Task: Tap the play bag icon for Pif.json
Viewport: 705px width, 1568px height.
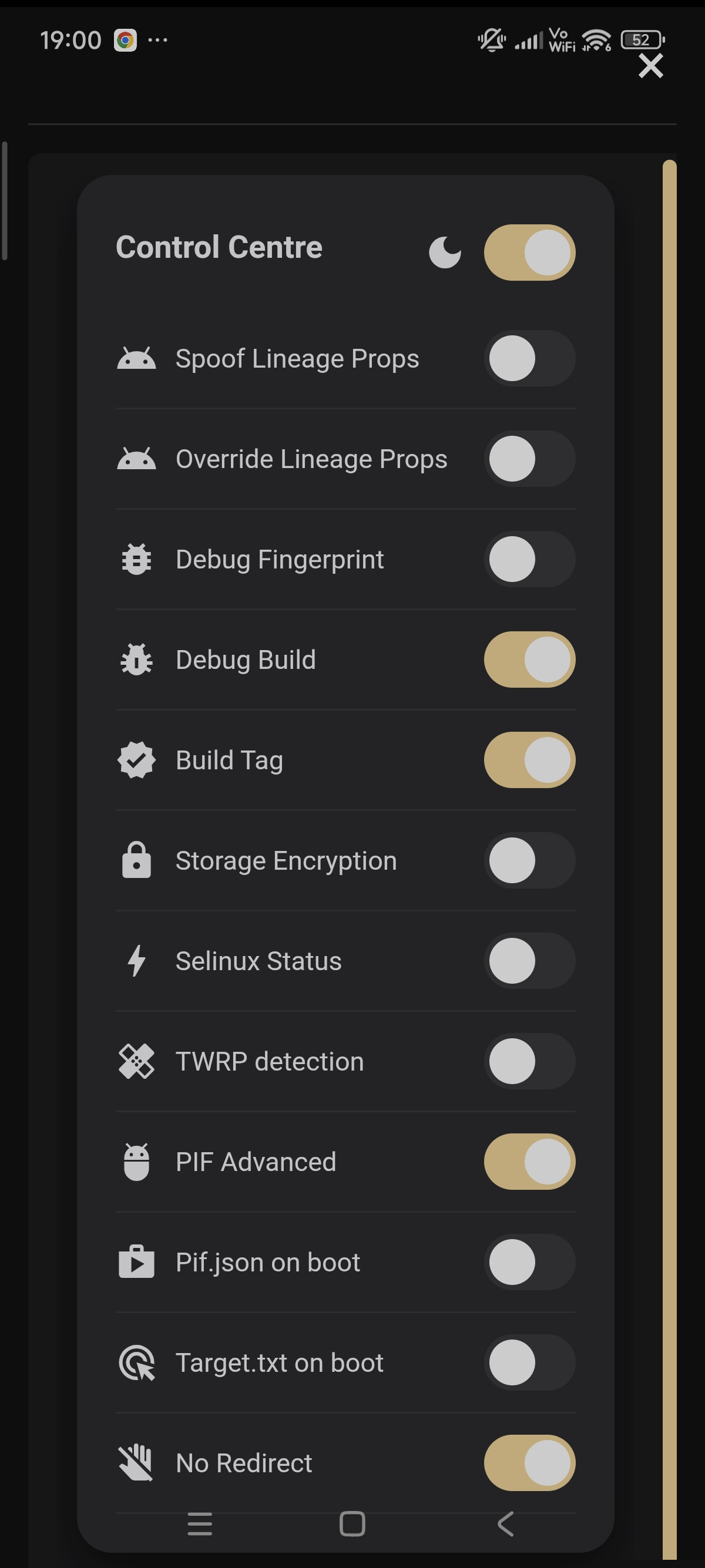Action: coord(136,1263)
